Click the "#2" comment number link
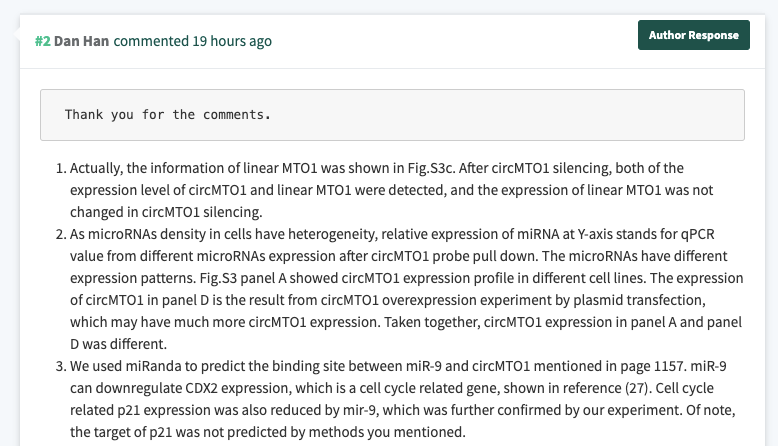 tap(43, 41)
